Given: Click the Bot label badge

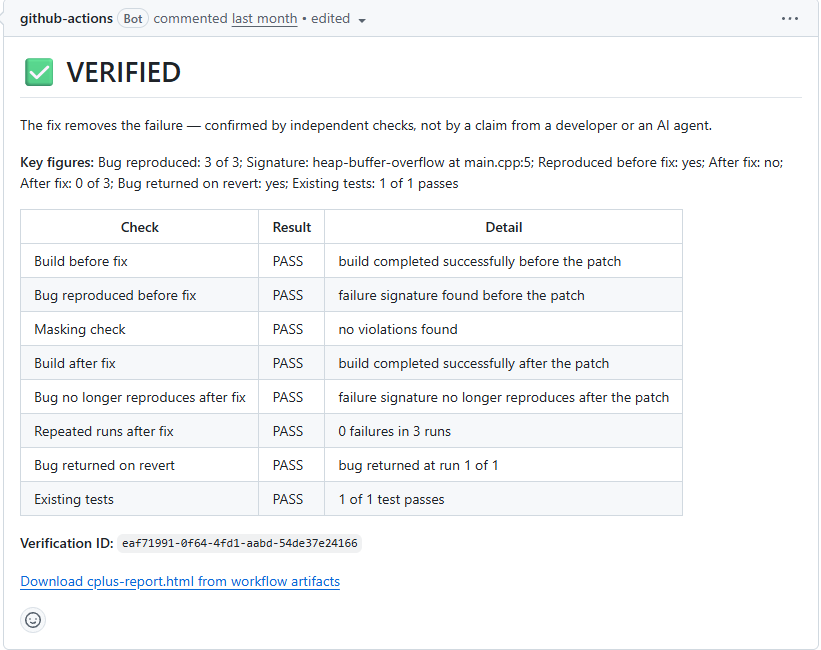Looking at the screenshot, I should point(132,18).
